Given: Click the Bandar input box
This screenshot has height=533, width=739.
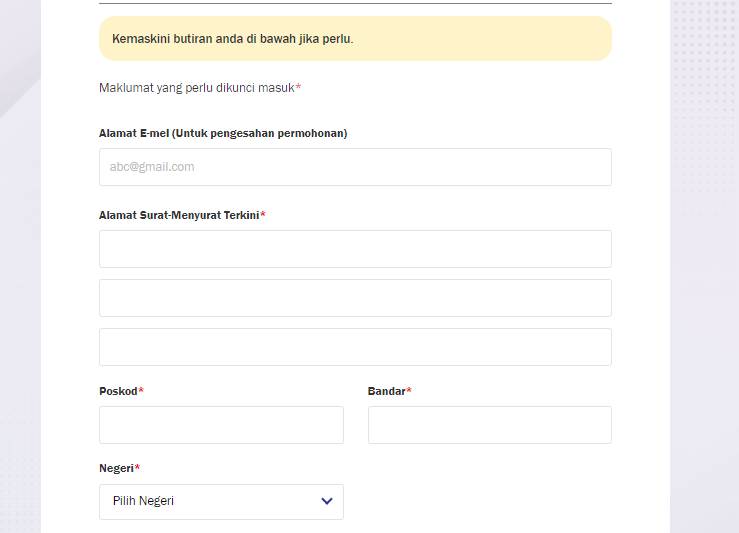Looking at the screenshot, I should [x=490, y=425].
